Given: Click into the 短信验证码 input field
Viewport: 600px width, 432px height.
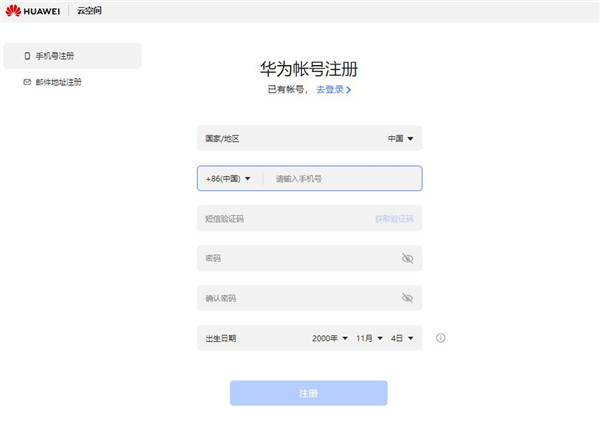Looking at the screenshot, I should click(x=280, y=218).
